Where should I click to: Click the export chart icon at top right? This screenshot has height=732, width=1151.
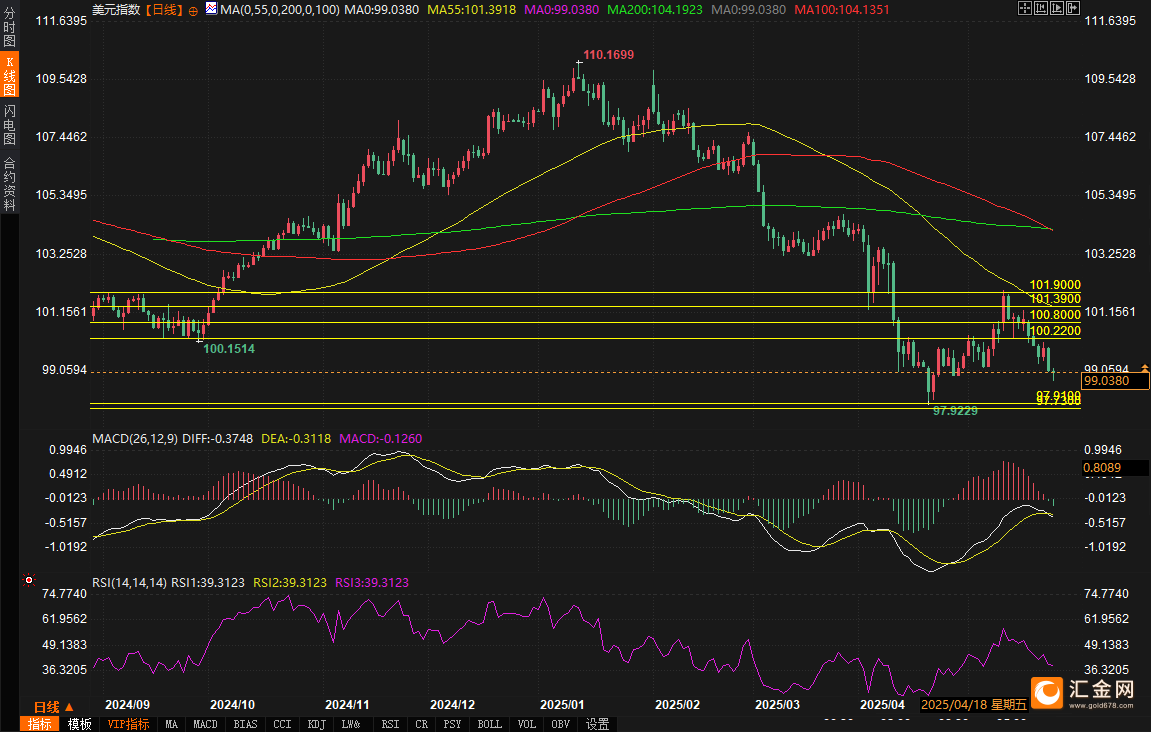pos(1073,9)
